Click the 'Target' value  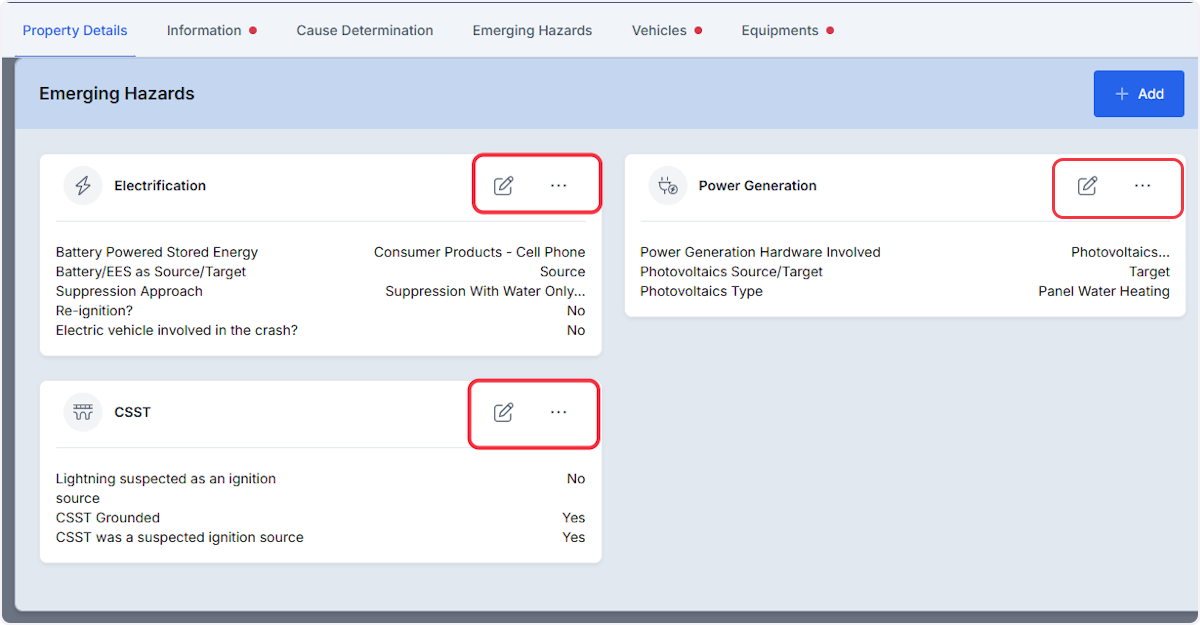[1150, 272]
